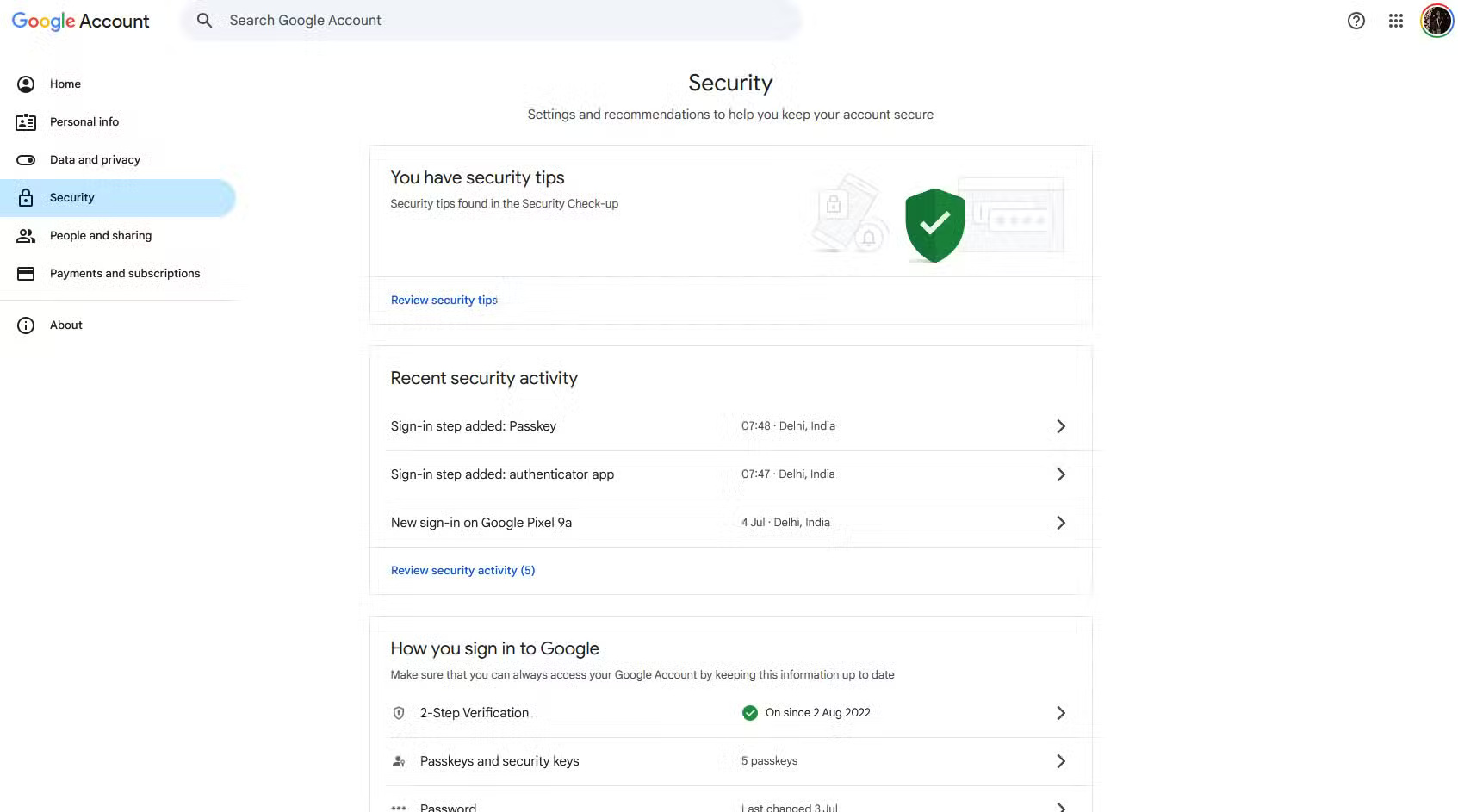Open the help question mark icon

(x=1356, y=21)
